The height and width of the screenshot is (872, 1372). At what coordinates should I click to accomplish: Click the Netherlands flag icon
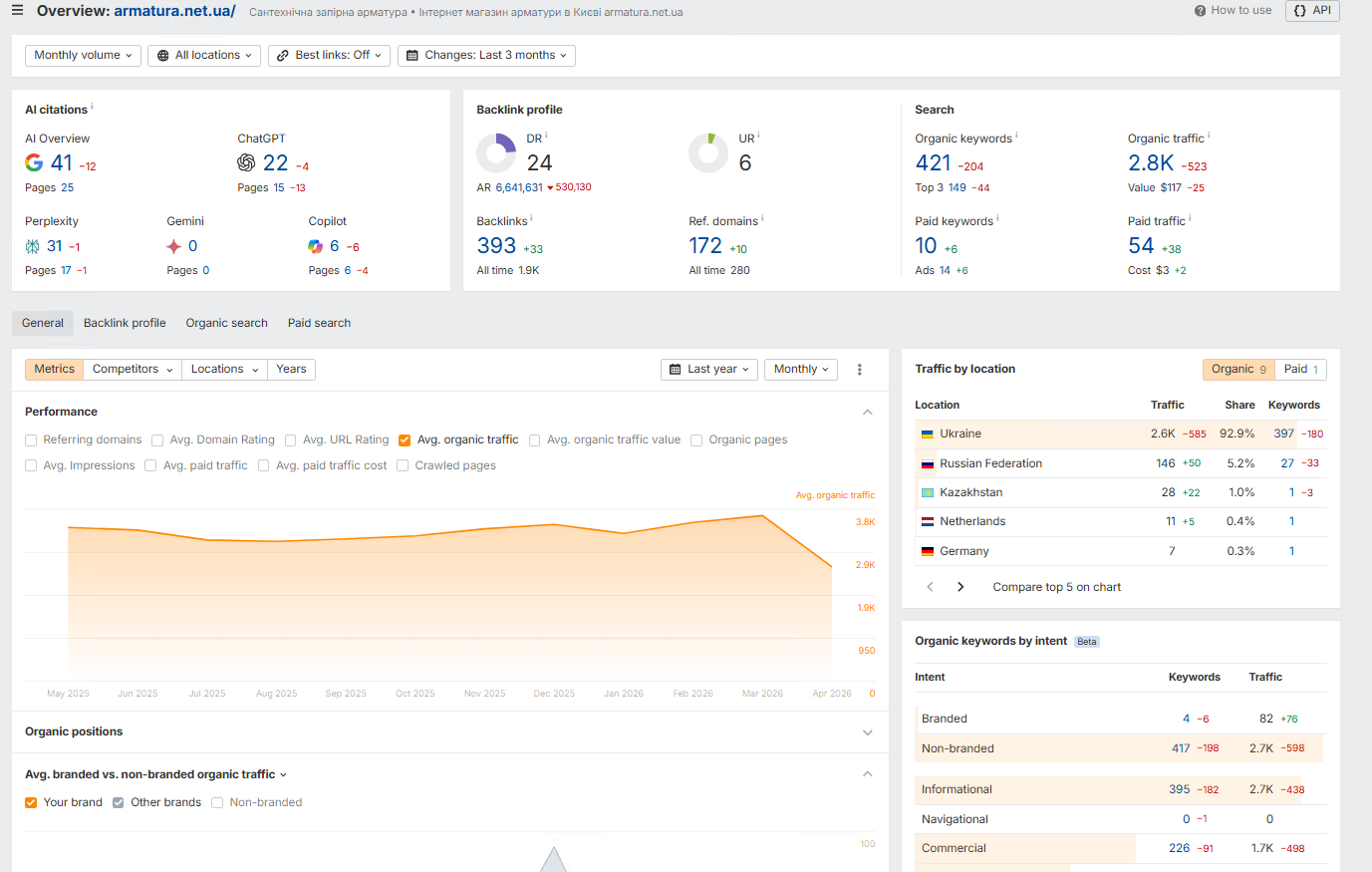(928, 522)
